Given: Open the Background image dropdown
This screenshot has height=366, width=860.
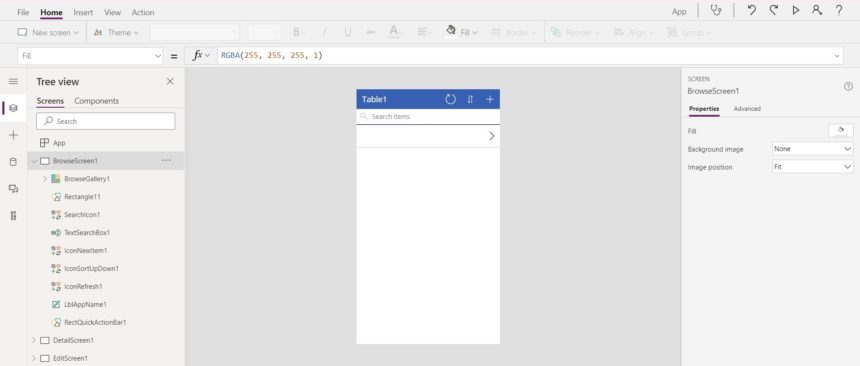Looking at the screenshot, I should (812, 149).
